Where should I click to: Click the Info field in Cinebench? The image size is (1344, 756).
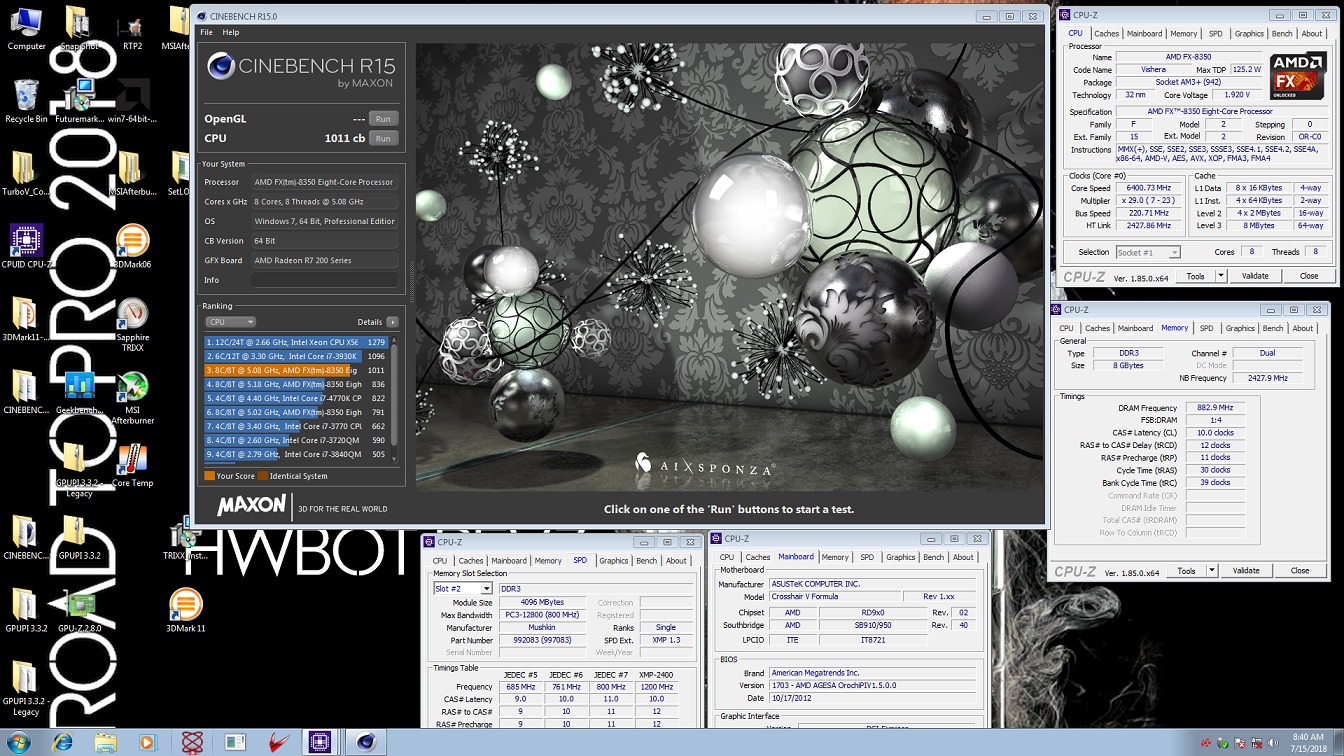(x=325, y=280)
